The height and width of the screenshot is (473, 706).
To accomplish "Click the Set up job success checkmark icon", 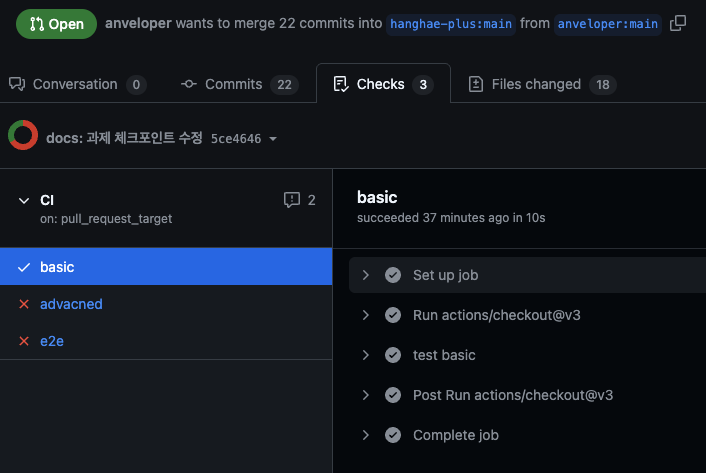I will tap(393, 275).
